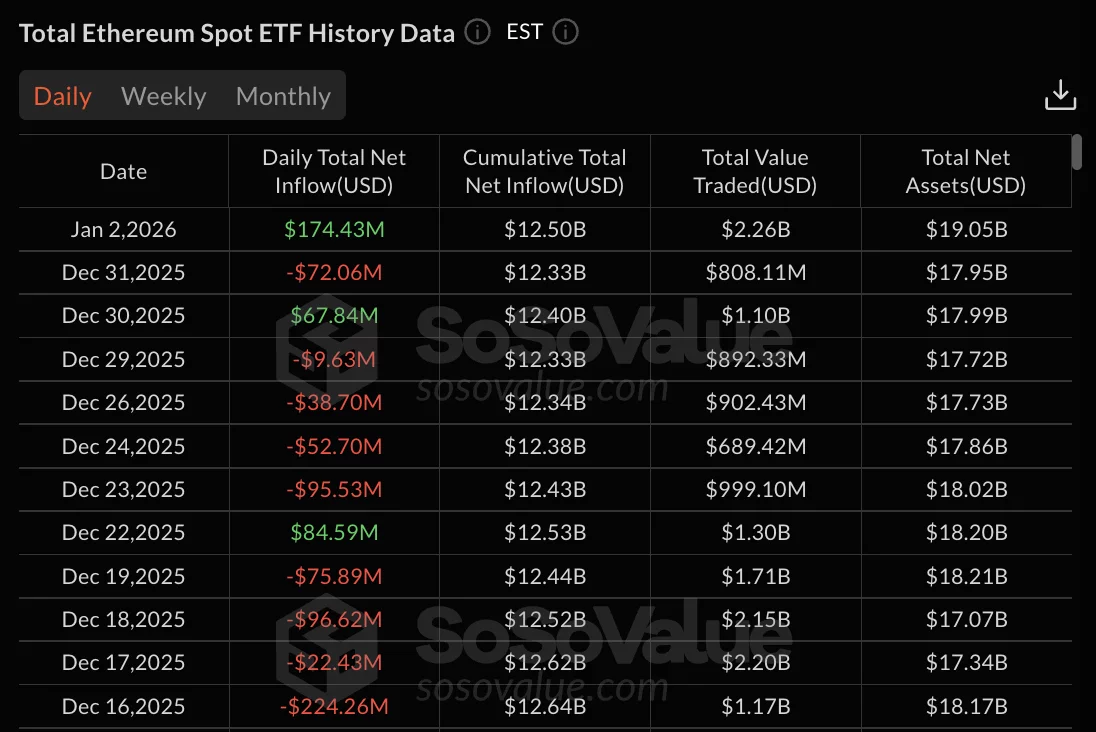Click the red -$224.26M outflow value
1096x732 pixels.
coord(333,706)
